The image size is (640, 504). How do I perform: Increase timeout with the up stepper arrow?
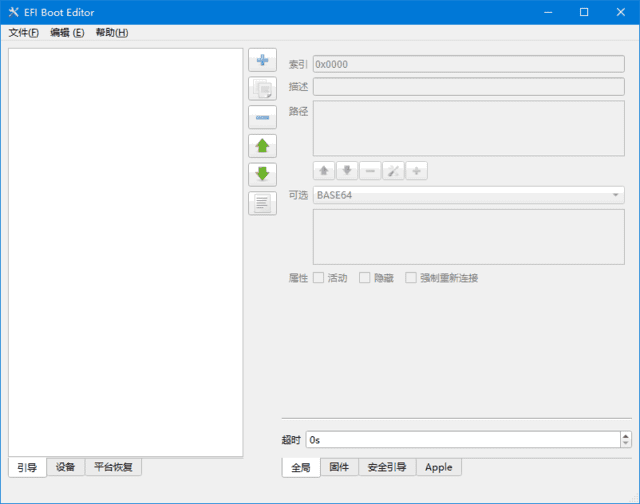626,435
